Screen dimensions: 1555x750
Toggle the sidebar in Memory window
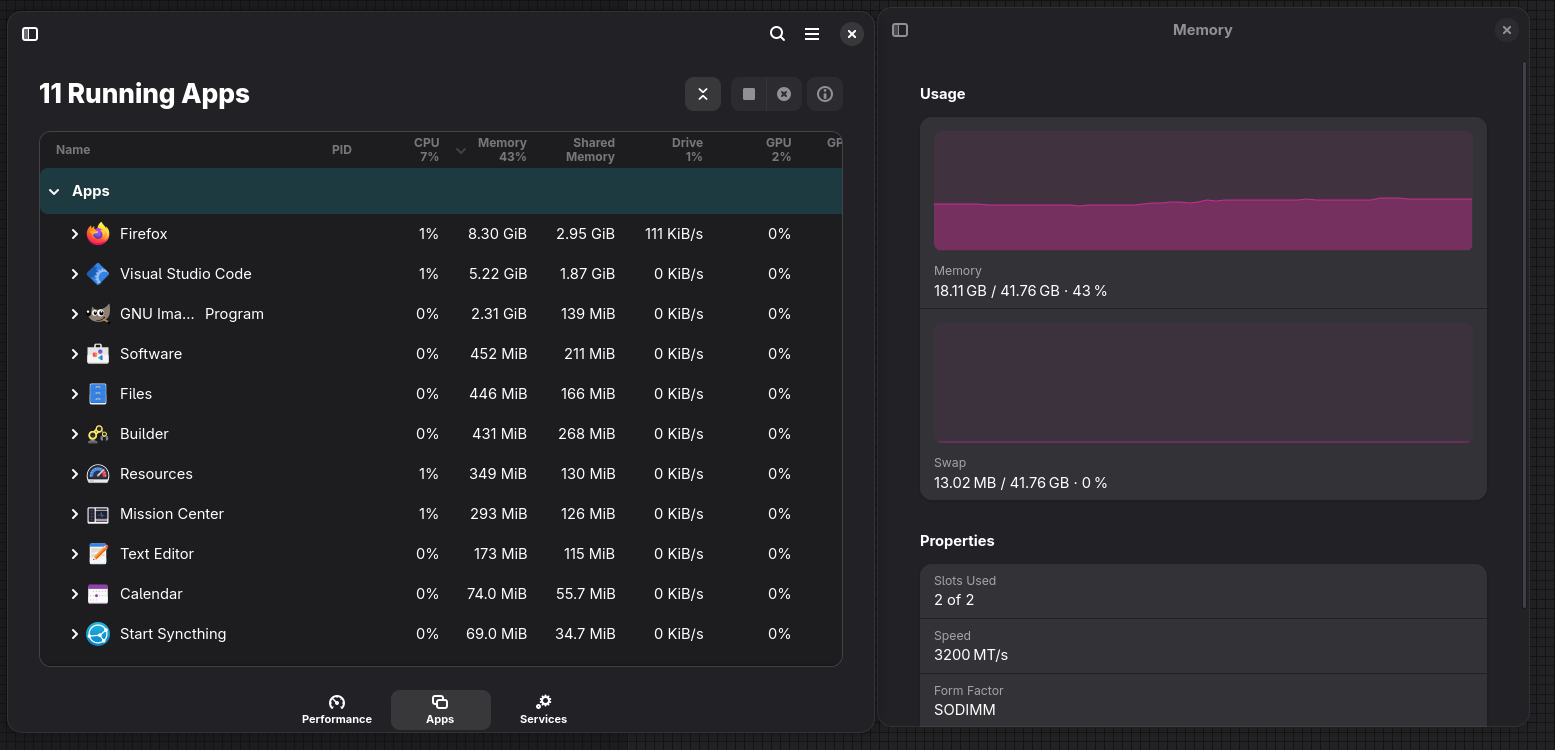pos(900,30)
